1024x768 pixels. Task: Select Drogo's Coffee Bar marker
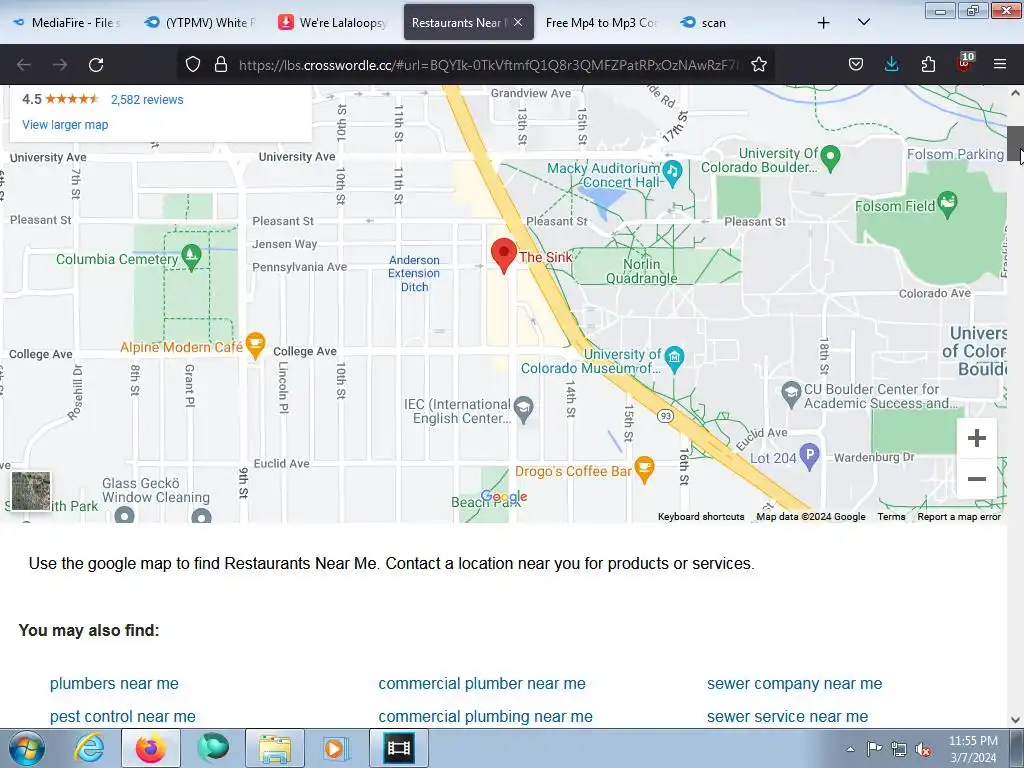pos(644,470)
